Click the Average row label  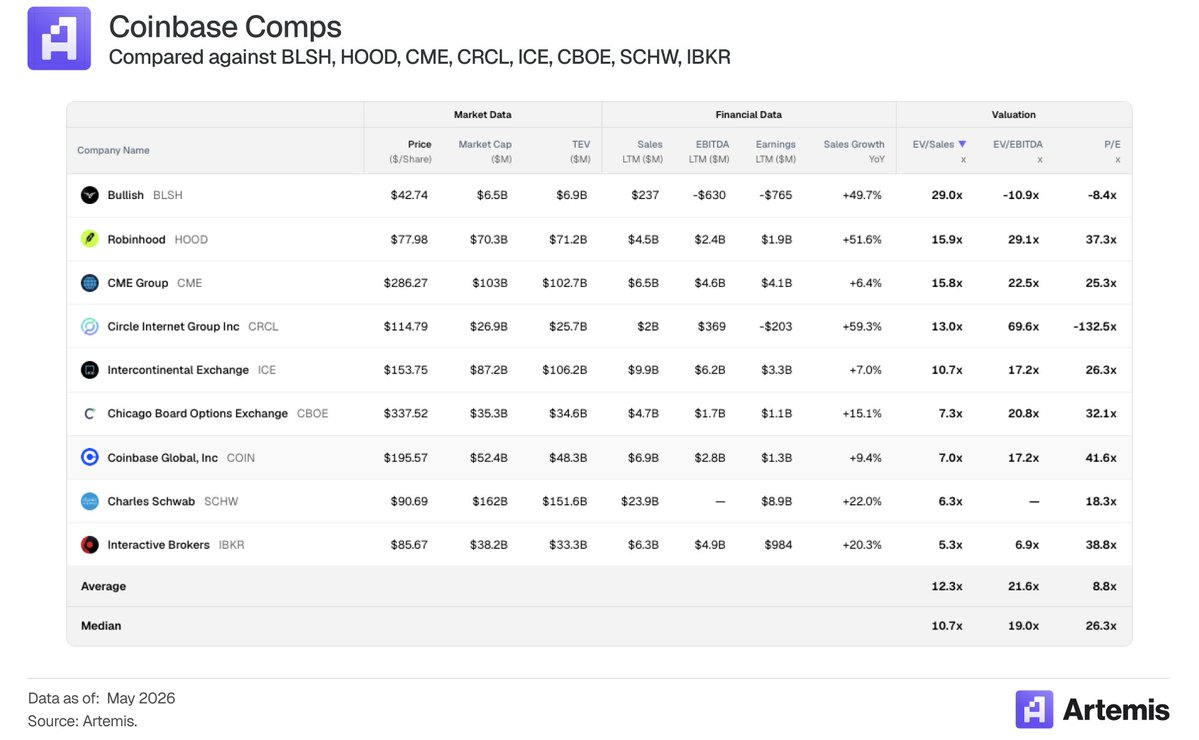(x=103, y=586)
